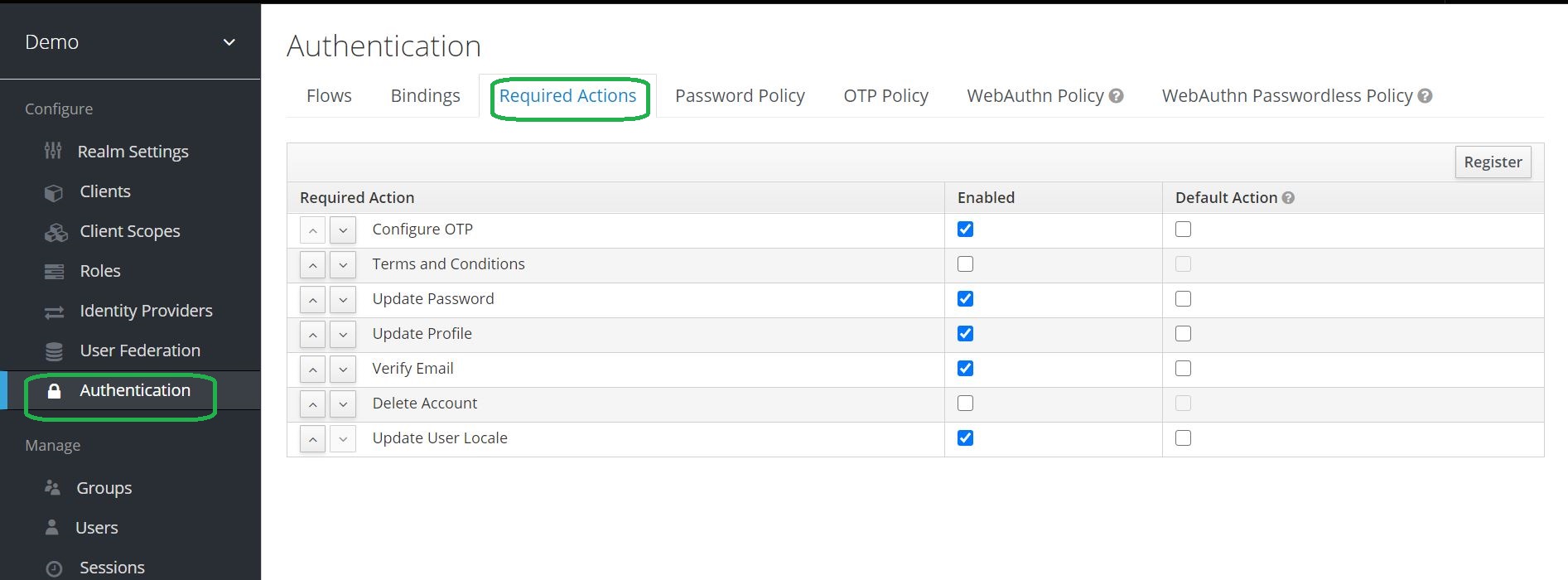Click the Authentication lock icon
1568x580 pixels.
[x=54, y=391]
